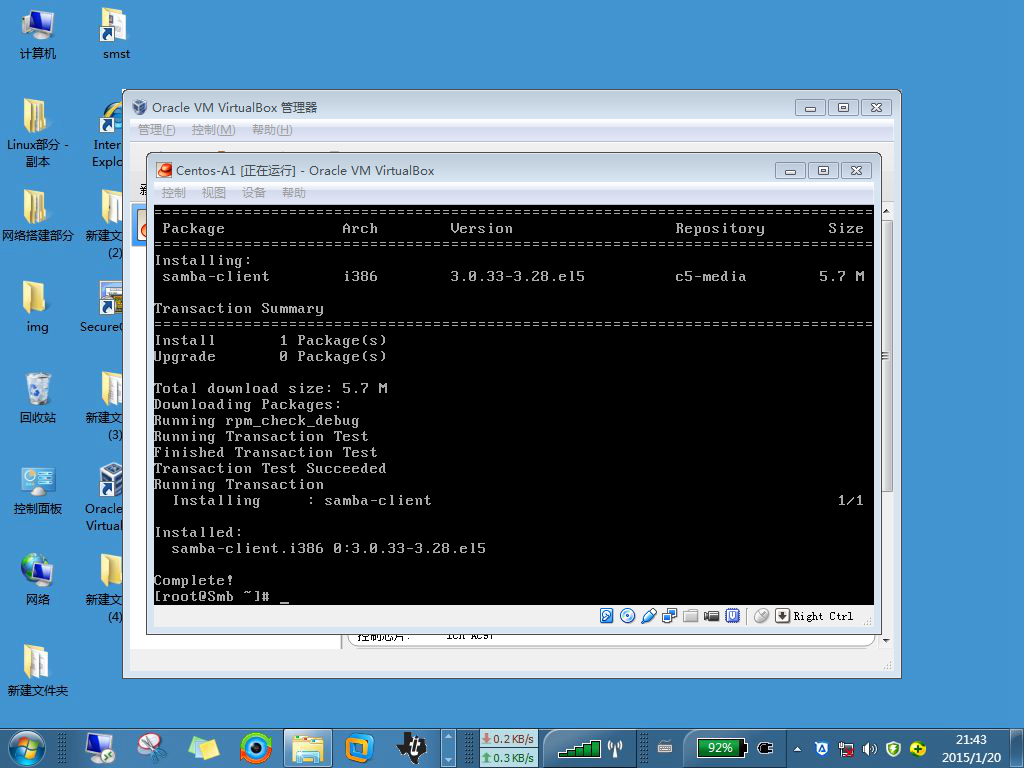Open the 计算机 desktop icon
The image size is (1024, 768).
(x=38, y=34)
